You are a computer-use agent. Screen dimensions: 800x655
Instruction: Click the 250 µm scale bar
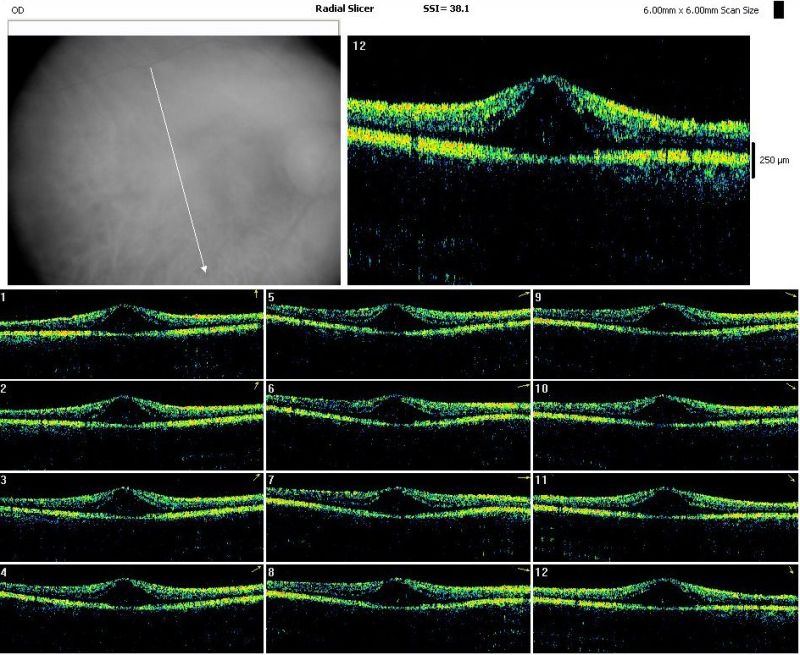pos(755,160)
